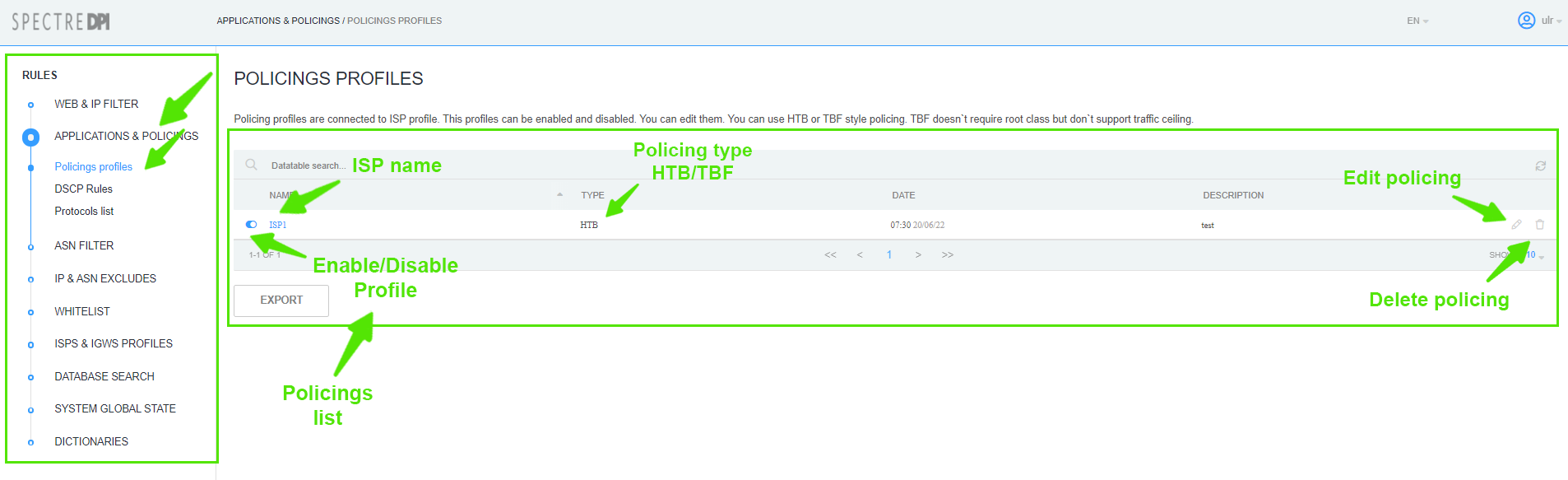The height and width of the screenshot is (480, 1568).
Task: Toggle the ISP1 profile enable switch
Action: [251, 224]
